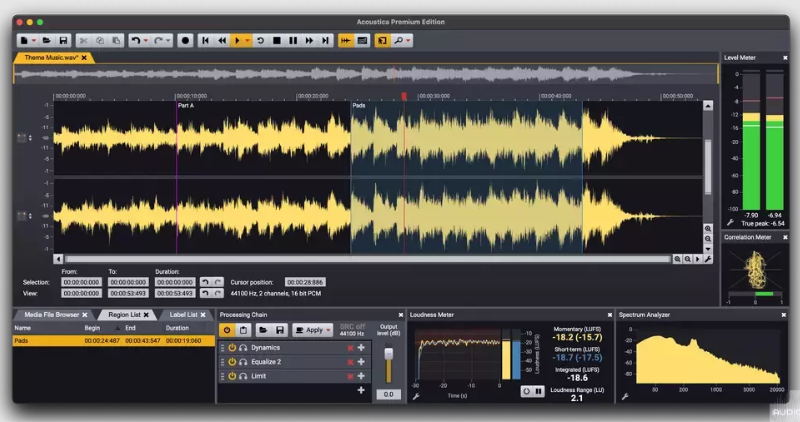Cut the selection with the scissors icon
The image size is (800, 422).
83,40
